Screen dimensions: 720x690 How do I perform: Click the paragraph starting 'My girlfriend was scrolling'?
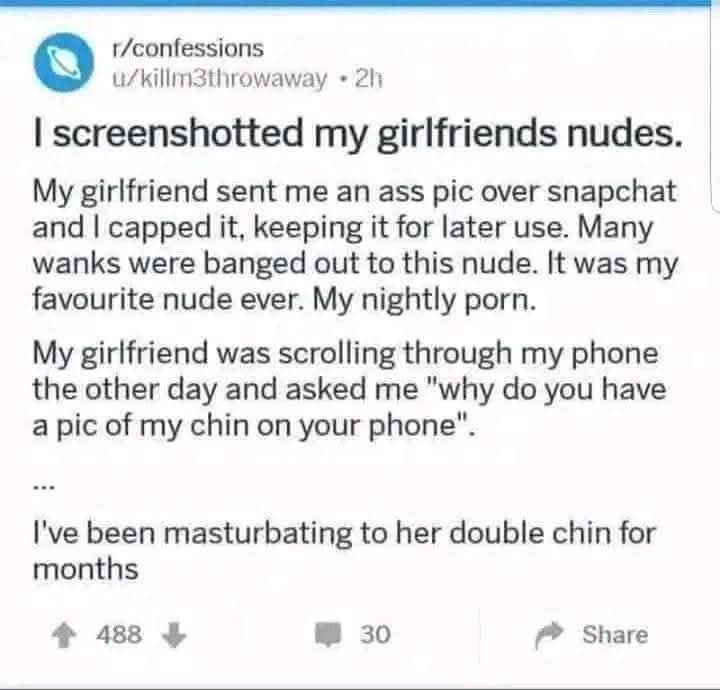[349, 389]
